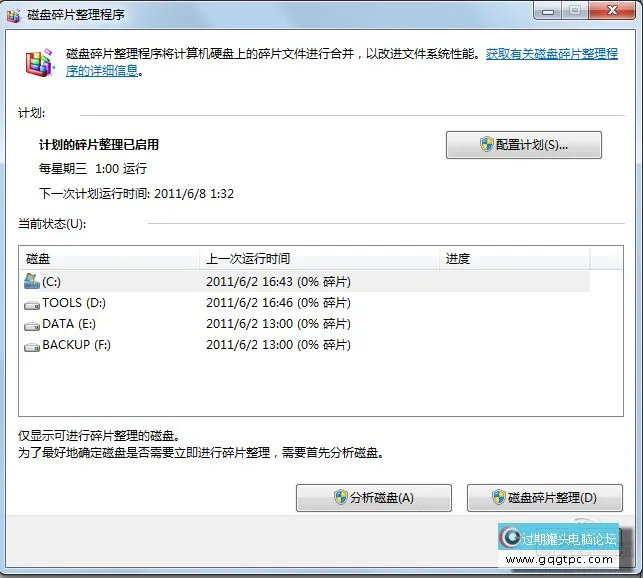Start 分析磁盘(A) disk analysis

(374, 498)
